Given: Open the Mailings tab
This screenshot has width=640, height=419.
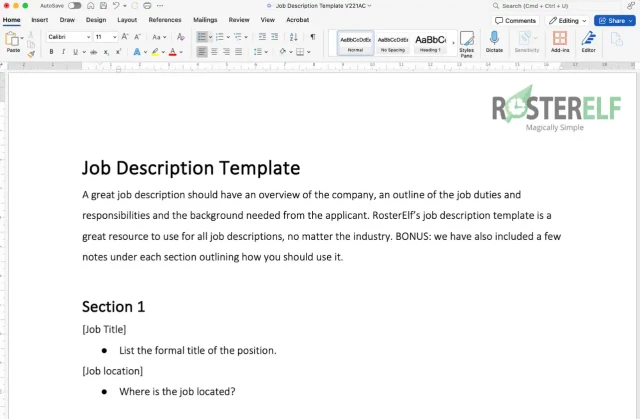Looking at the screenshot, I should (x=205, y=20).
